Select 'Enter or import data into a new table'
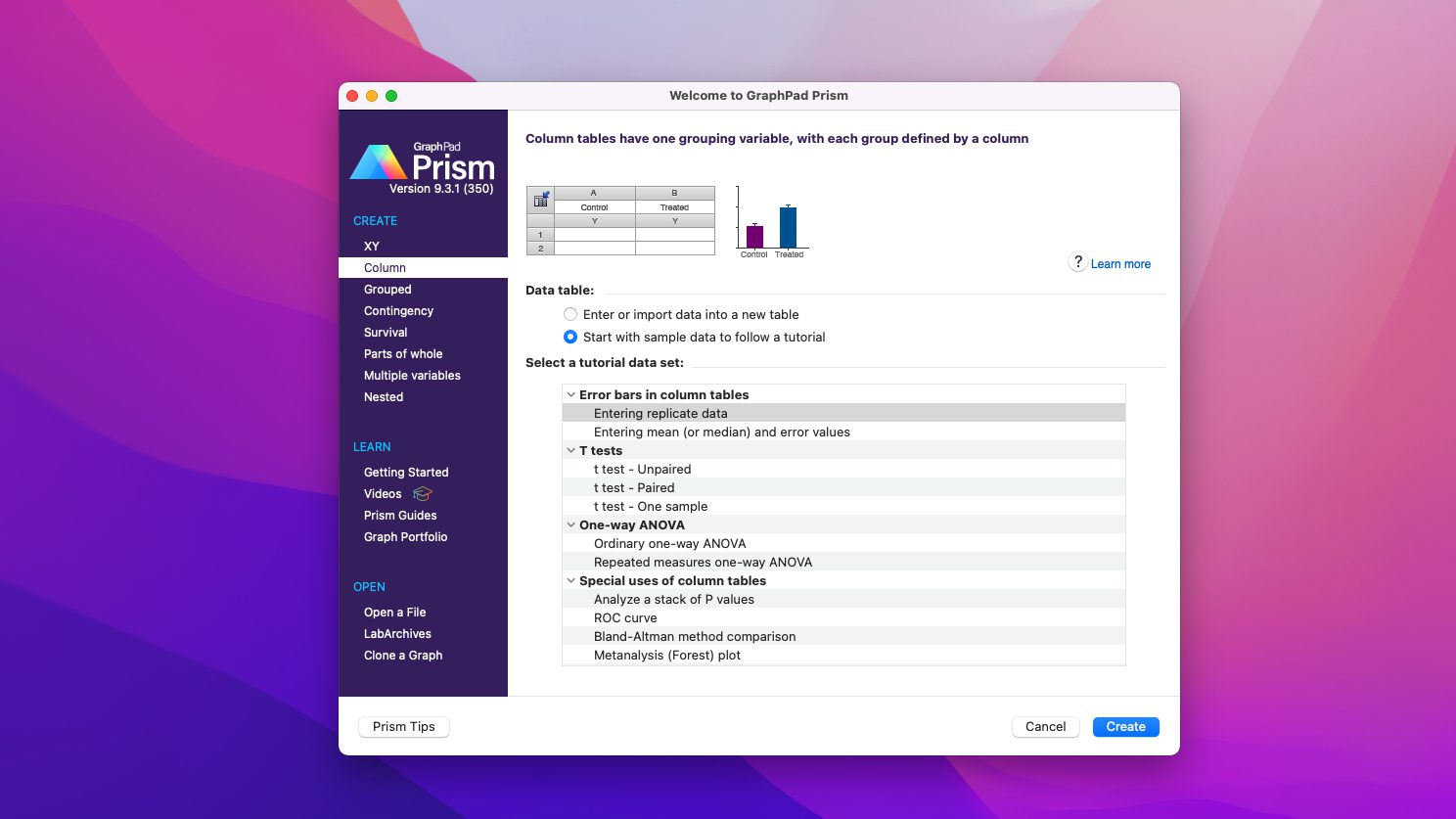The height and width of the screenshot is (819, 1456). [x=570, y=315]
